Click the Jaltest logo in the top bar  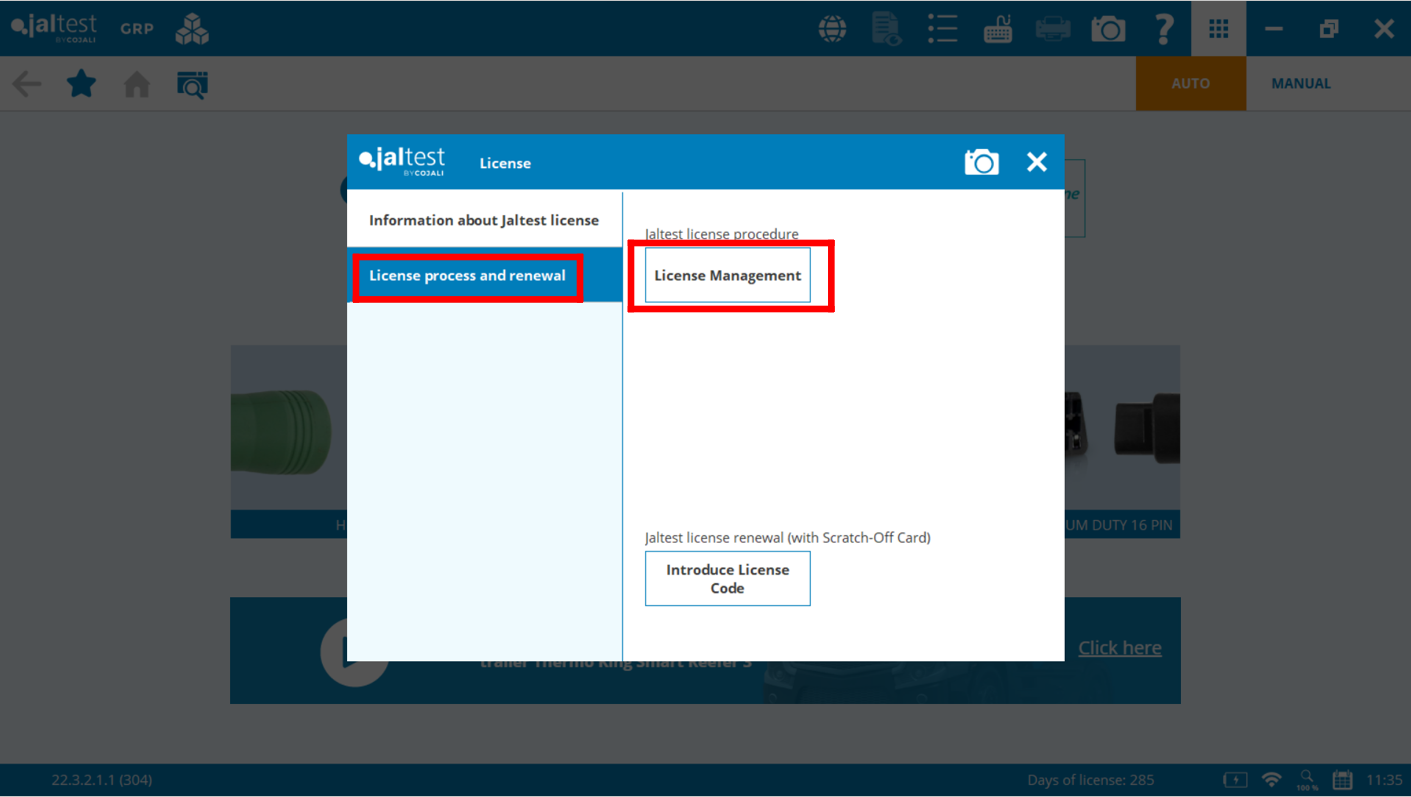coord(54,27)
